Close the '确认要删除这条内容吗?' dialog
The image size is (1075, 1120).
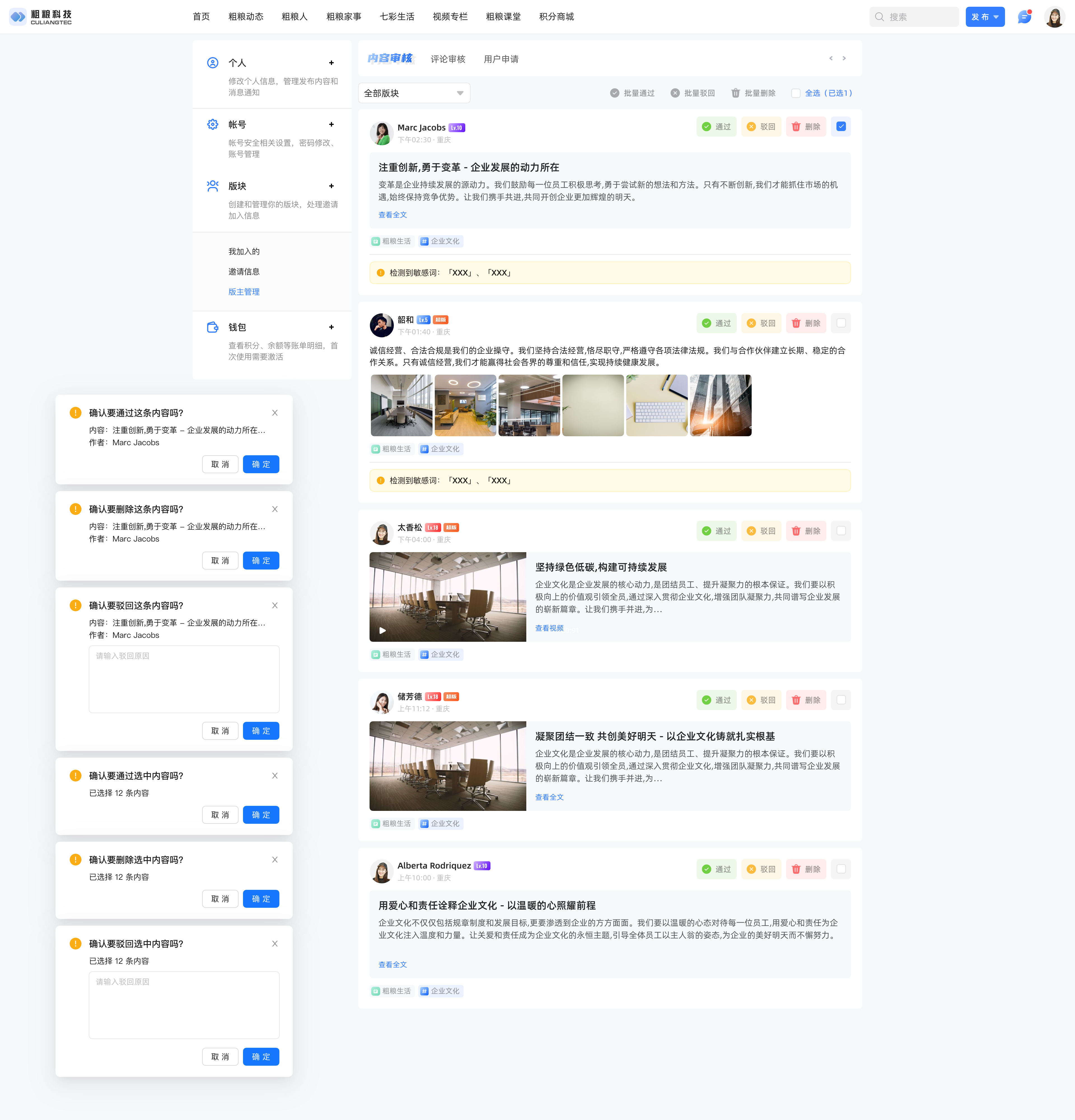[275, 509]
